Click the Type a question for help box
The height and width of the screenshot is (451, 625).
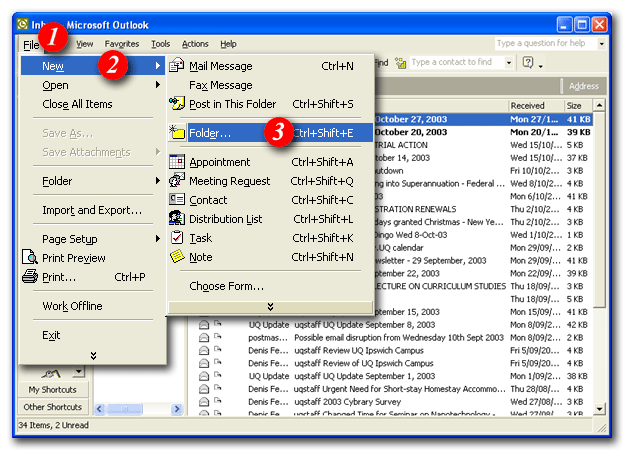click(544, 44)
